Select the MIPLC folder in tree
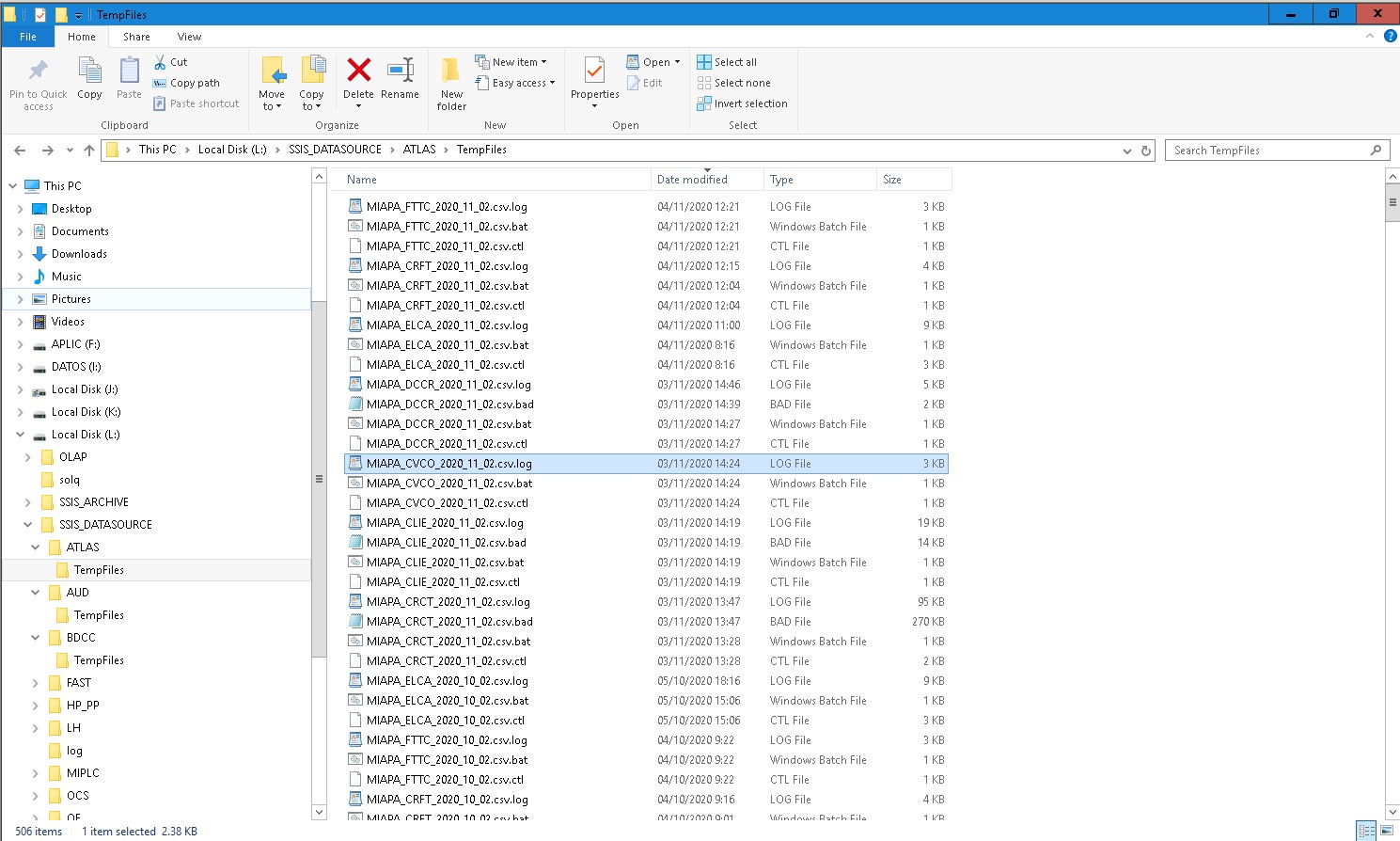 (83, 773)
